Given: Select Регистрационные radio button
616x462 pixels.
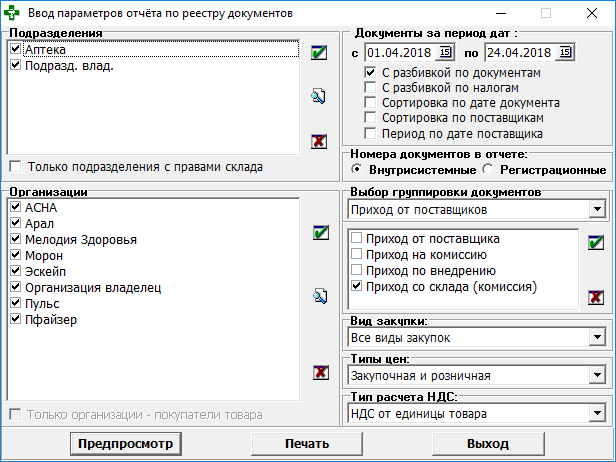Looking at the screenshot, I should [488, 169].
